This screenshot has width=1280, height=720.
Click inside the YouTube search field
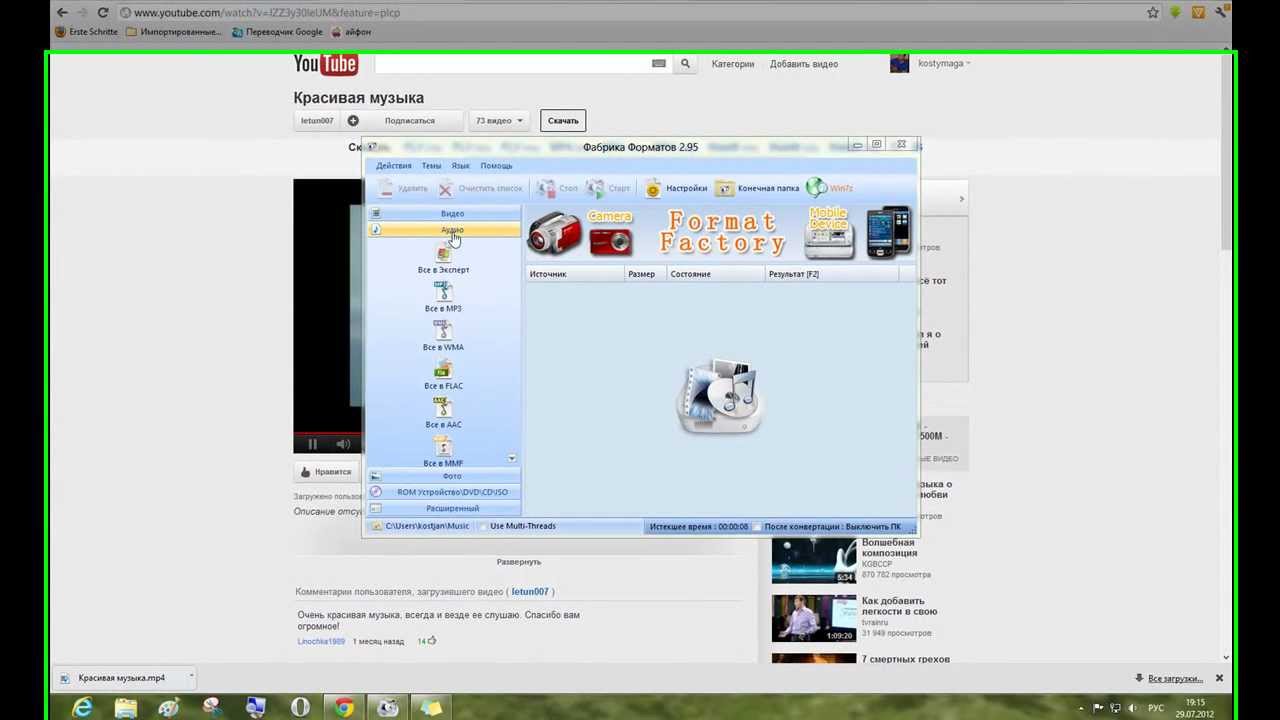pos(512,64)
